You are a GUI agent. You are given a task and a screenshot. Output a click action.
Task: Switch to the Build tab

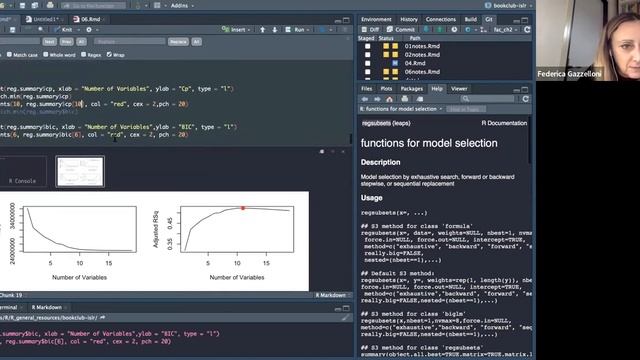click(x=471, y=19)
